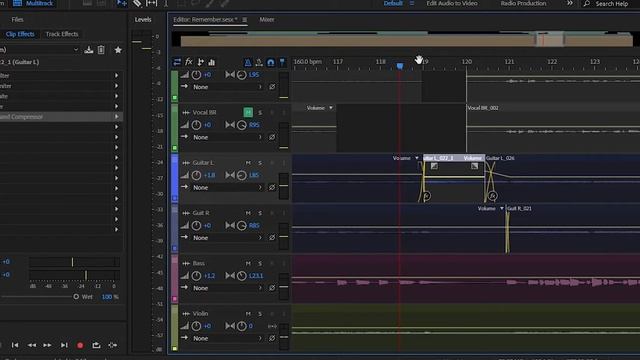This screenshot has width=640, height=360.
Task: Open the Guit R Volume automation dropdown
Action: point(502,208)
